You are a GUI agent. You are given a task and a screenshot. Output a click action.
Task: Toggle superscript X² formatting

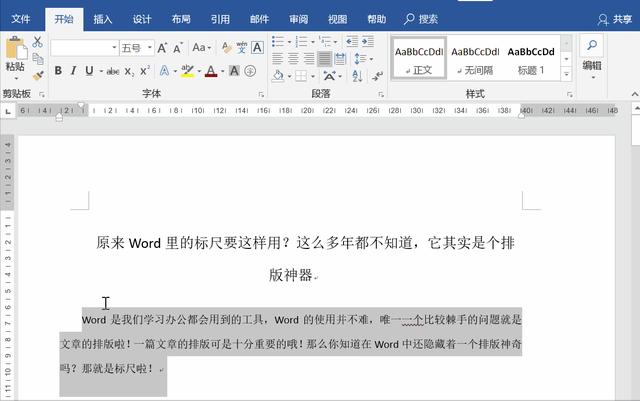[144, 71]
